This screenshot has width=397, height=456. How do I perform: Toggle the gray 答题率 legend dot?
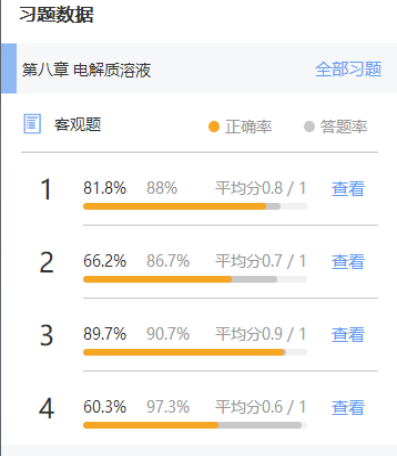pyautogui.click(x=309, y=127)
